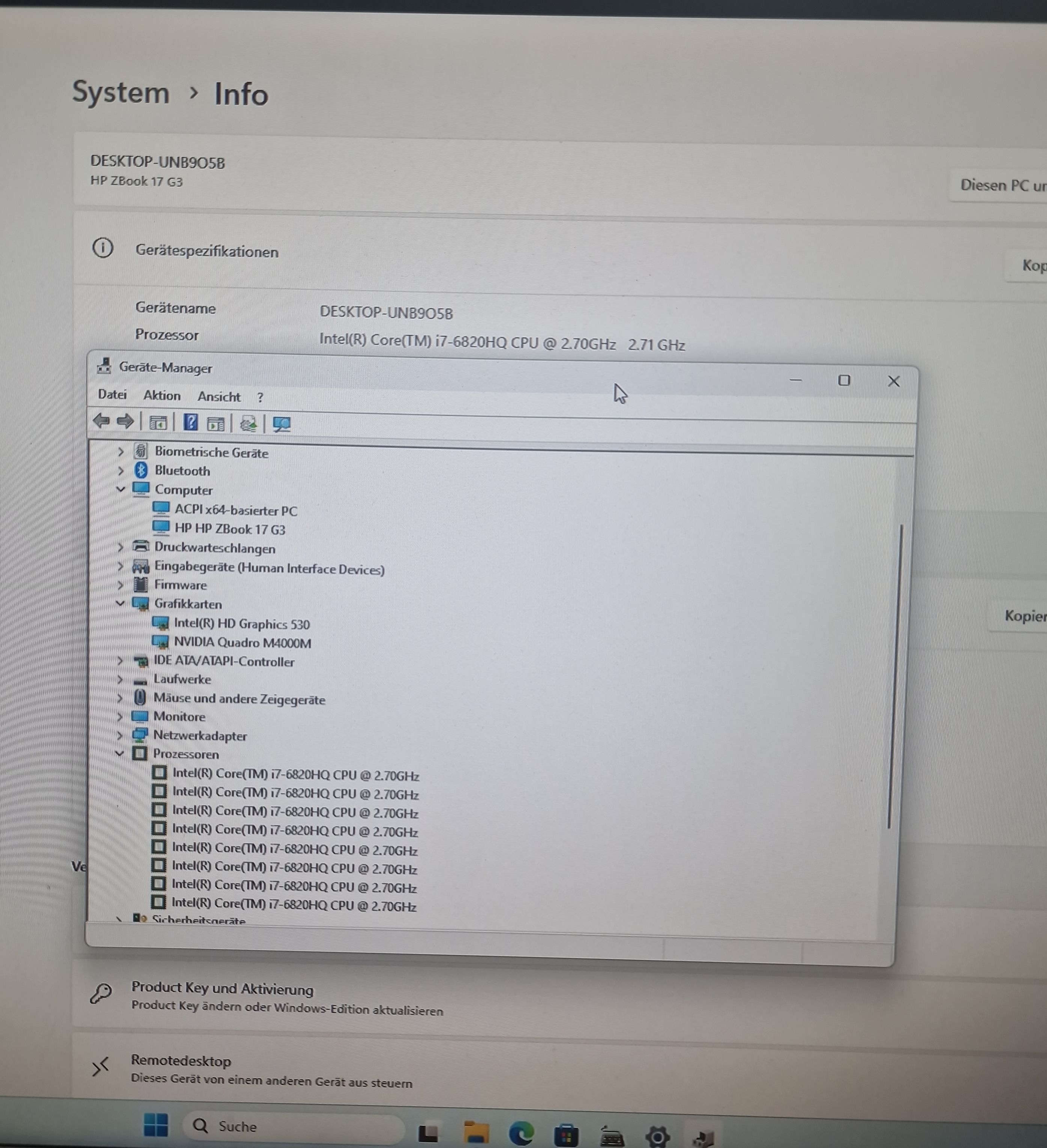Select the mouse icon beside Mäuse und andere Zeigegeräte

coord(140,697)
